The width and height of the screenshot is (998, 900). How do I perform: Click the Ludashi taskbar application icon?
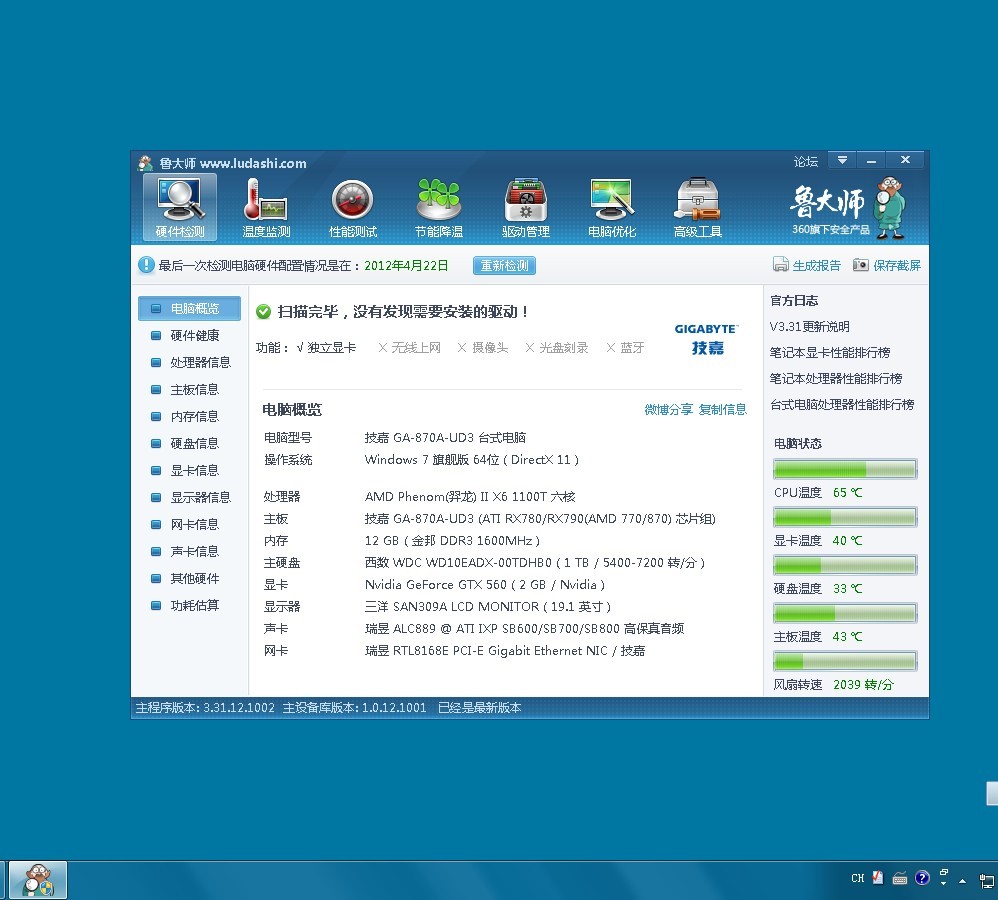pos(38,879)
